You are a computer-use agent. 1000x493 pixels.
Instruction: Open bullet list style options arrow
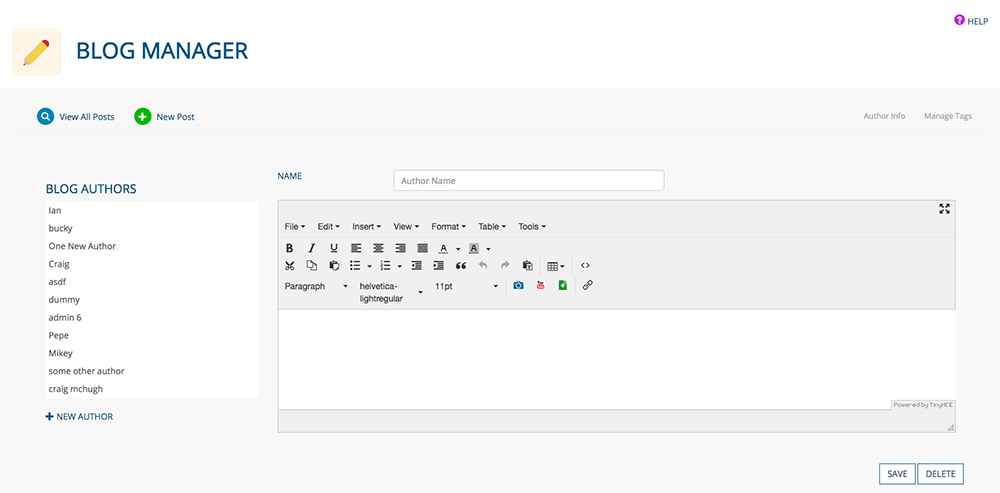coord(369,266)
